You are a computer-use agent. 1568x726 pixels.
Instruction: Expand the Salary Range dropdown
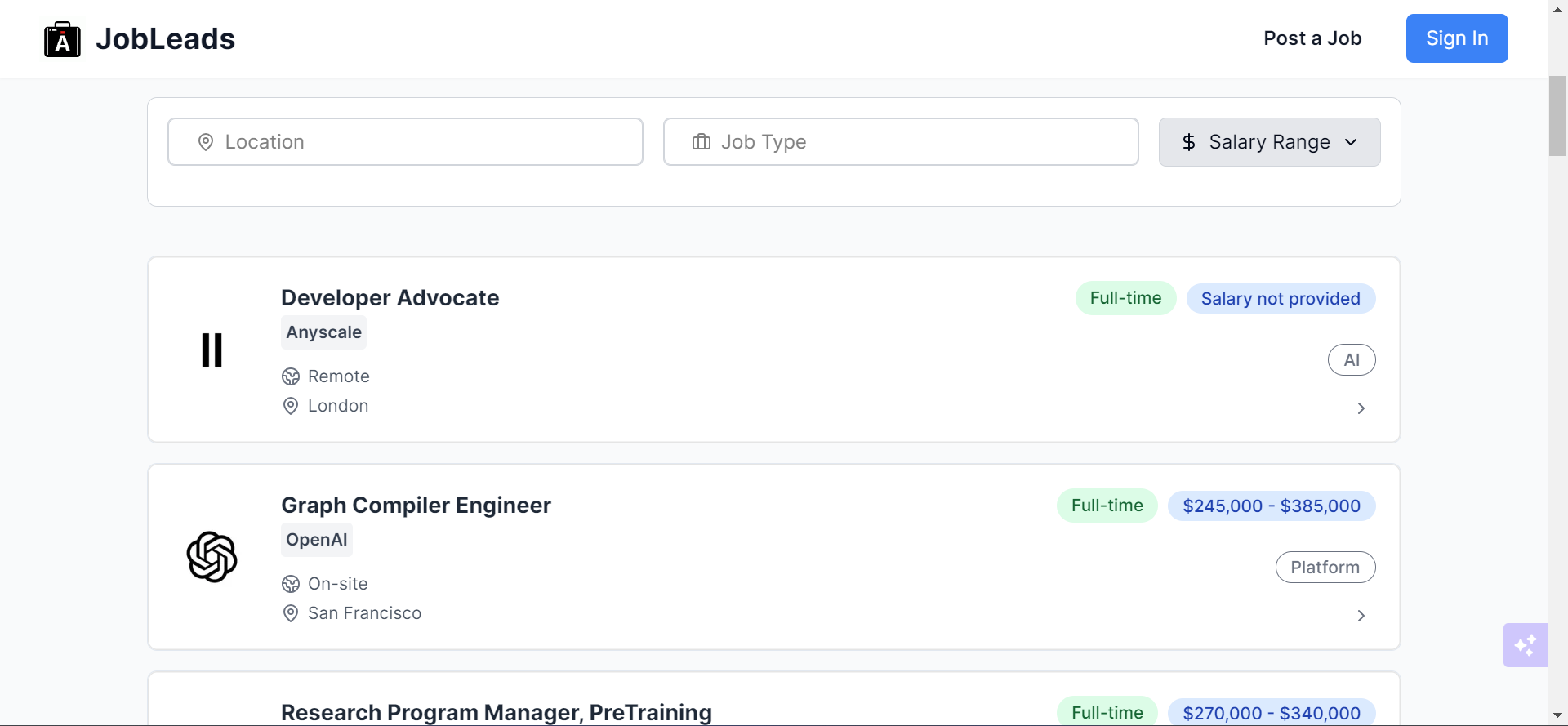1269,142
